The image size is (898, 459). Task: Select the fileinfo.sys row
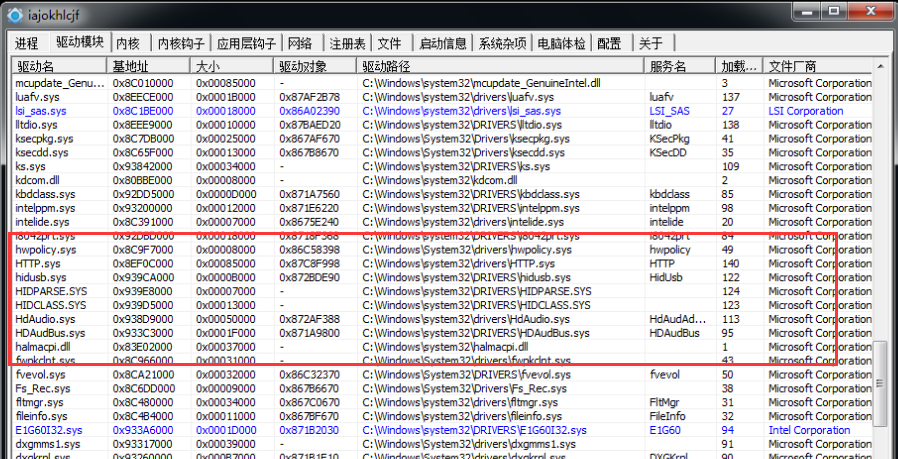pos(442,416)
